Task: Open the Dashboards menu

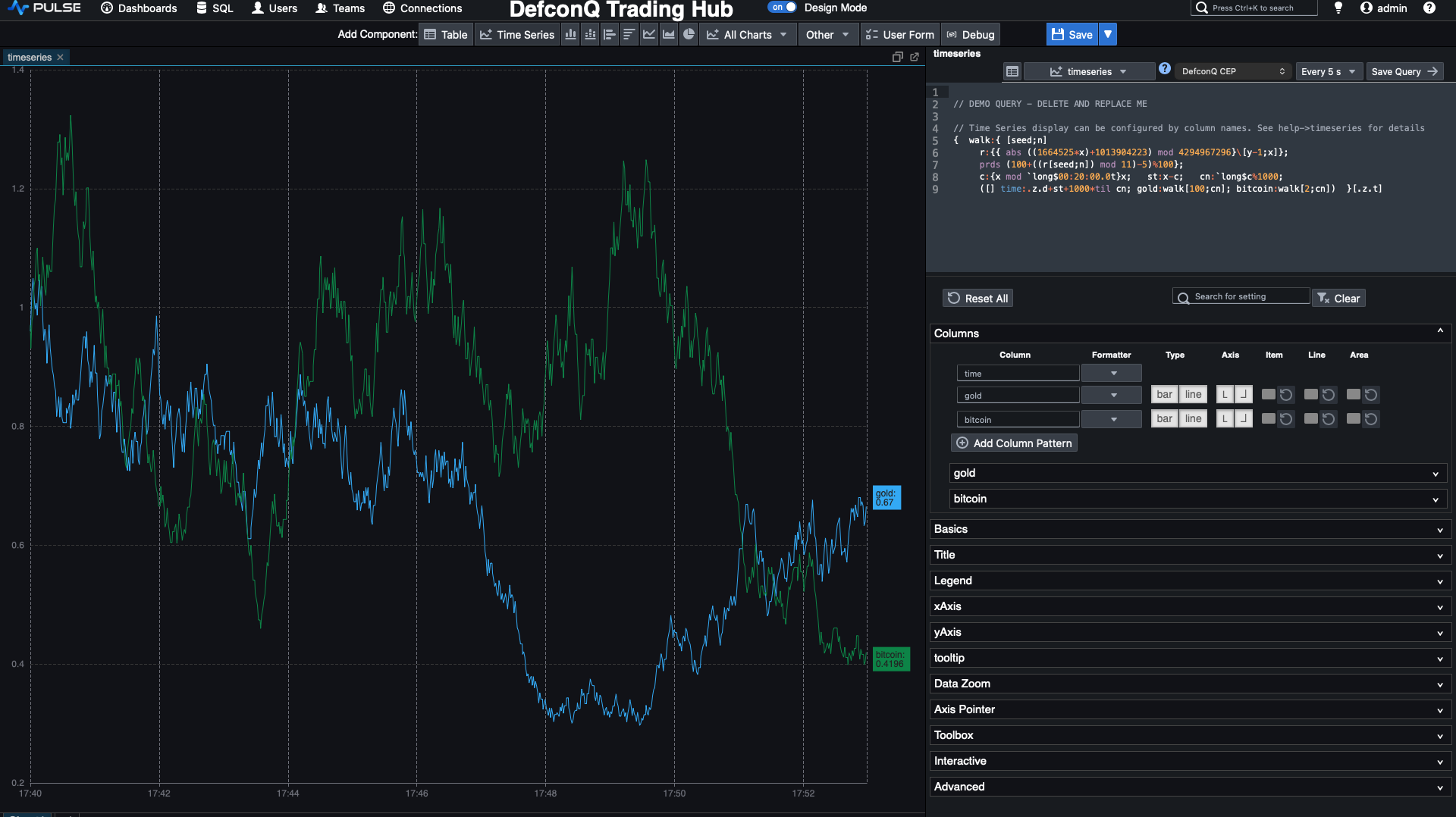Action: [138, 8]
